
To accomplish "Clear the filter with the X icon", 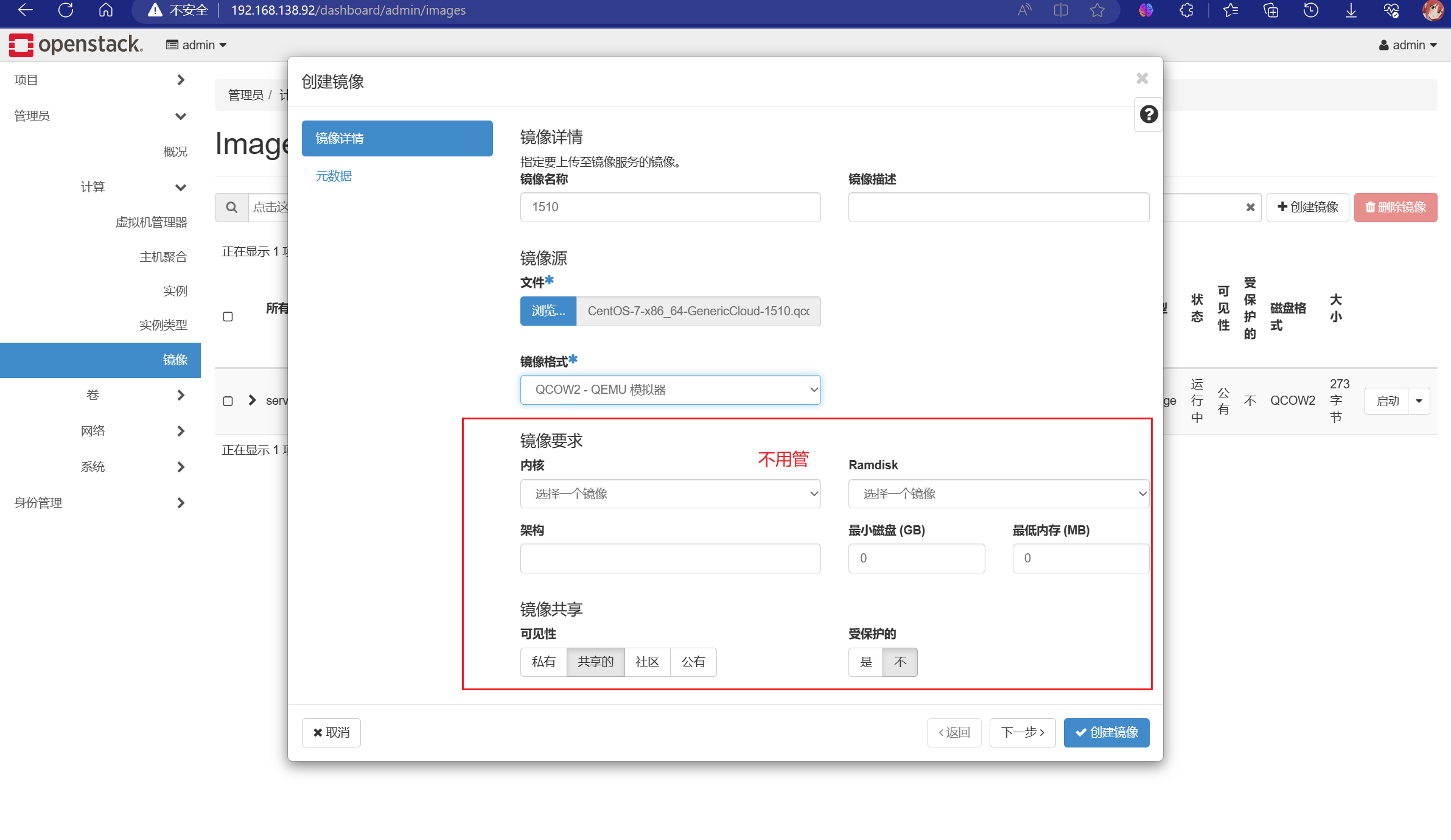I will coord(1251,208).
